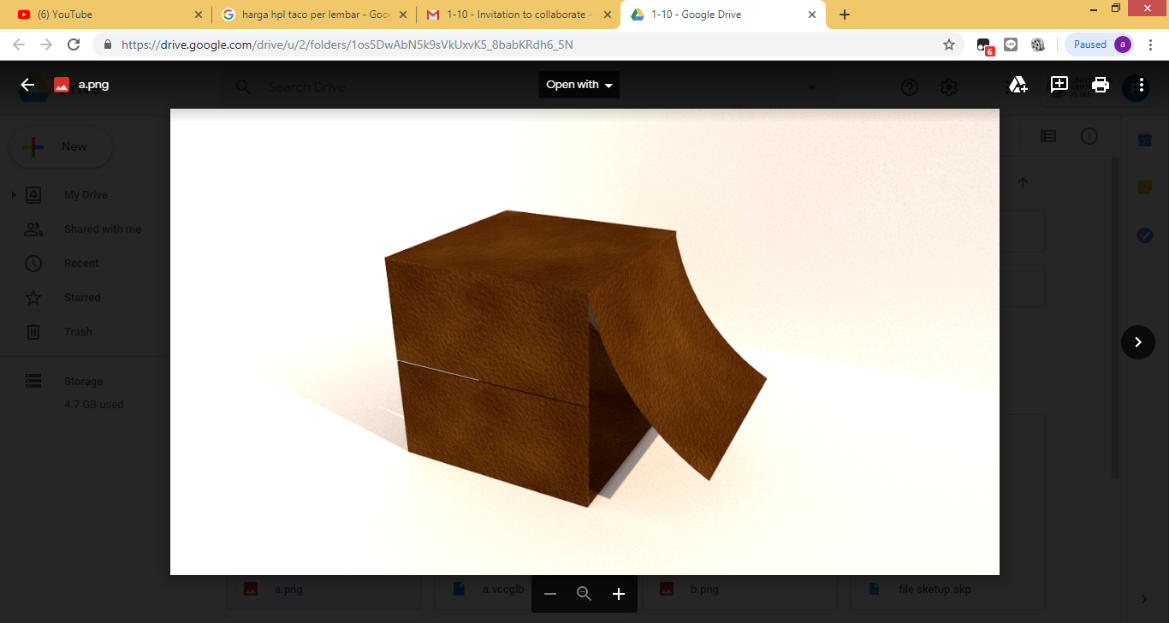This screenshot has height=623, width=1169.
Task: Reload the current page
Action: point(73,45)
